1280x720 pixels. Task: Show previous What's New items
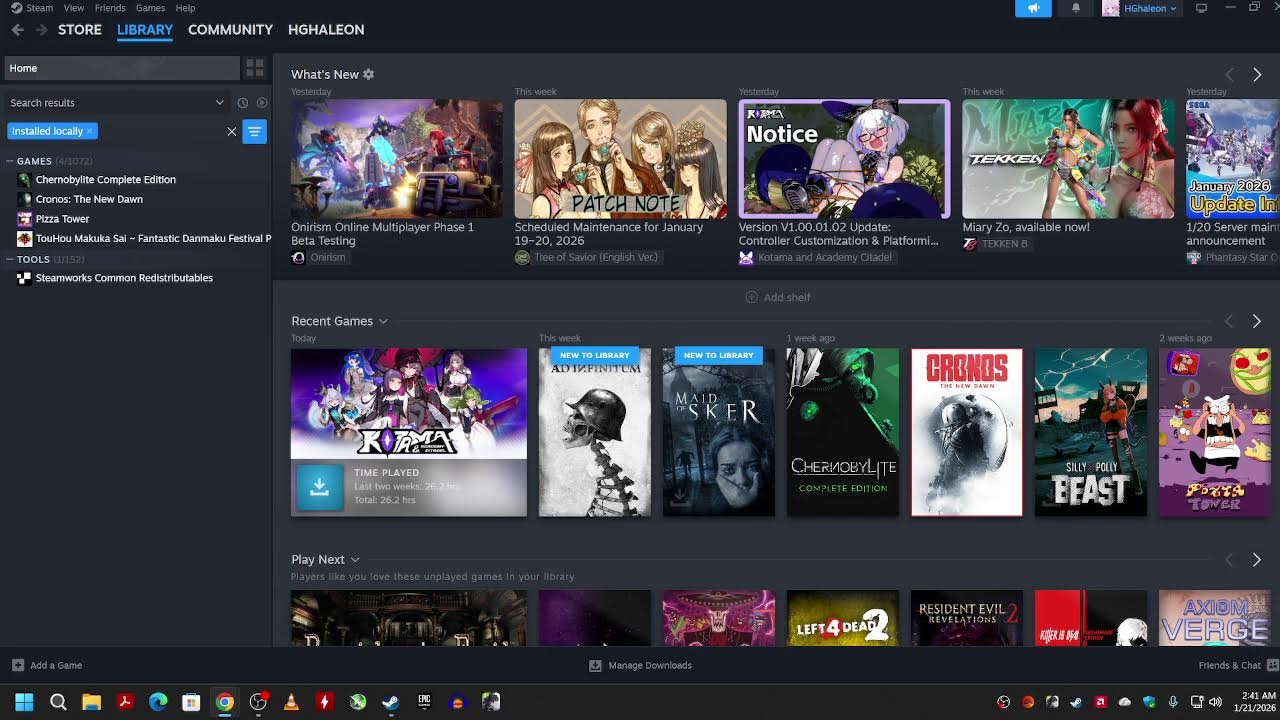1230,74
